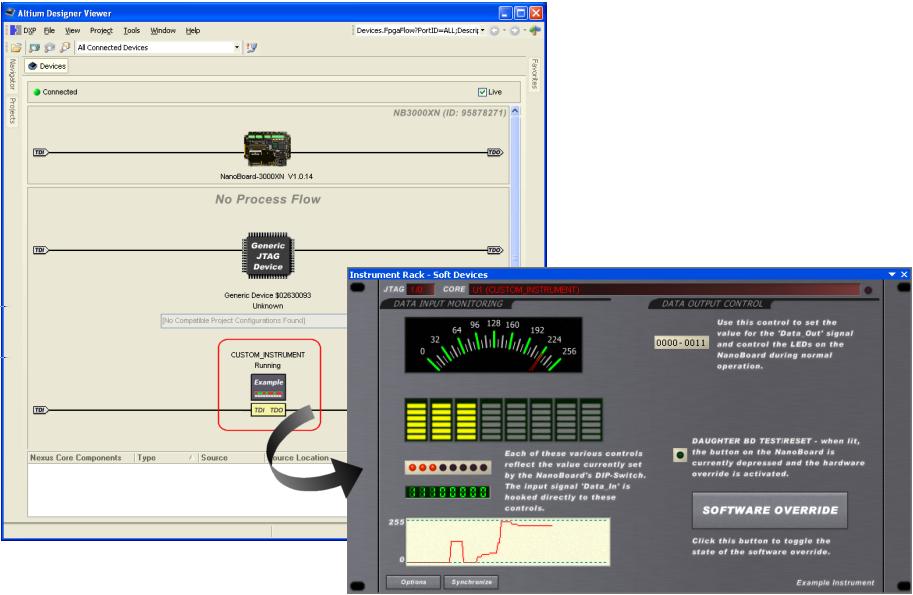Toggle the Live checkbox
The image size is (913, 595).
482,92
